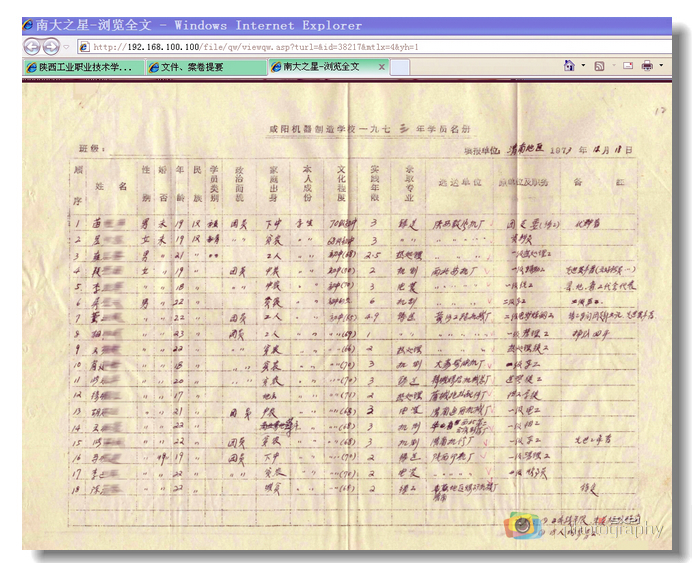Click the page icon in address bar
The image size is (692, 563).
pyautogui.click(x=84, y=47)
